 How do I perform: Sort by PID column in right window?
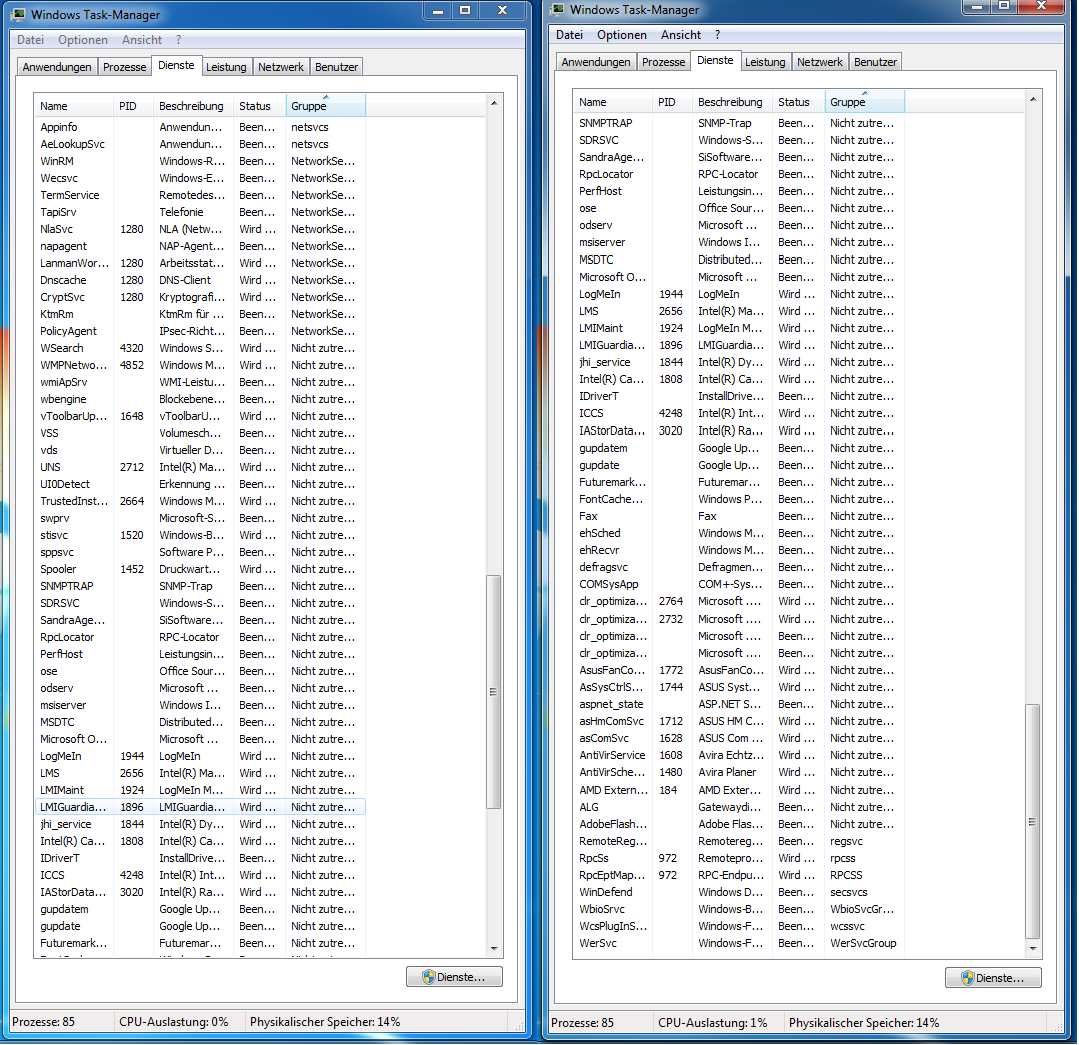point(672,102)
